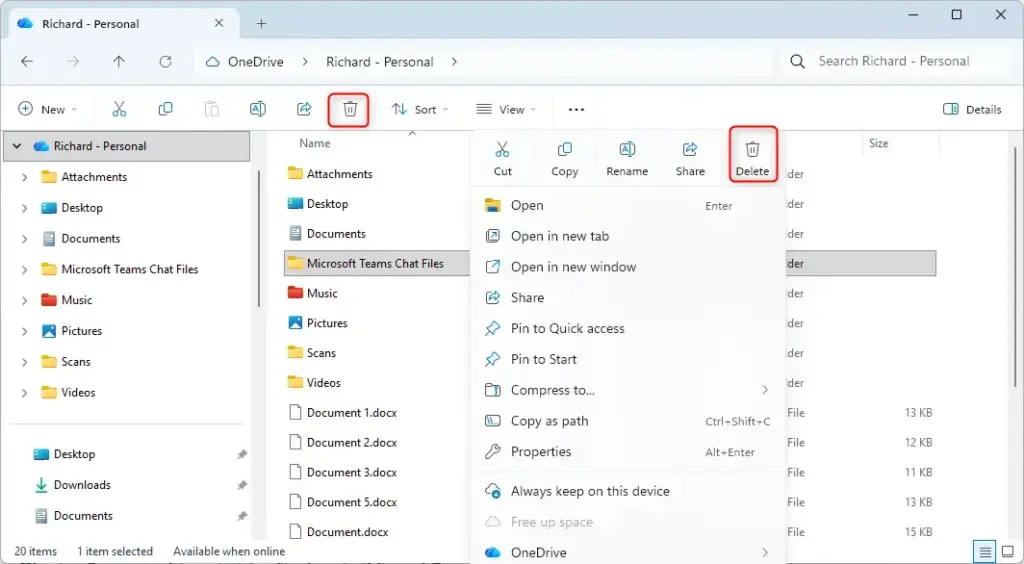Expand Scans in navigation tree
Image resolution: width=1024 pixels, height=564 pixels.
point(24,362)
